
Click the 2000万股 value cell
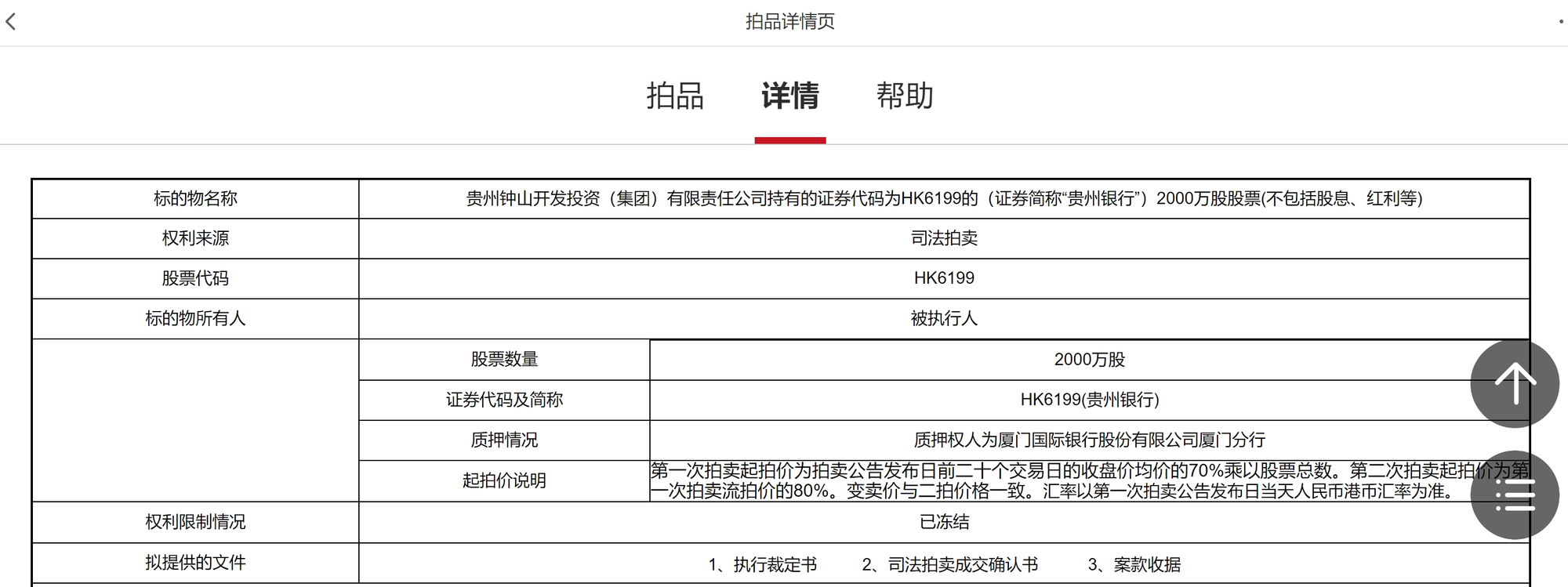[1089, 360]
